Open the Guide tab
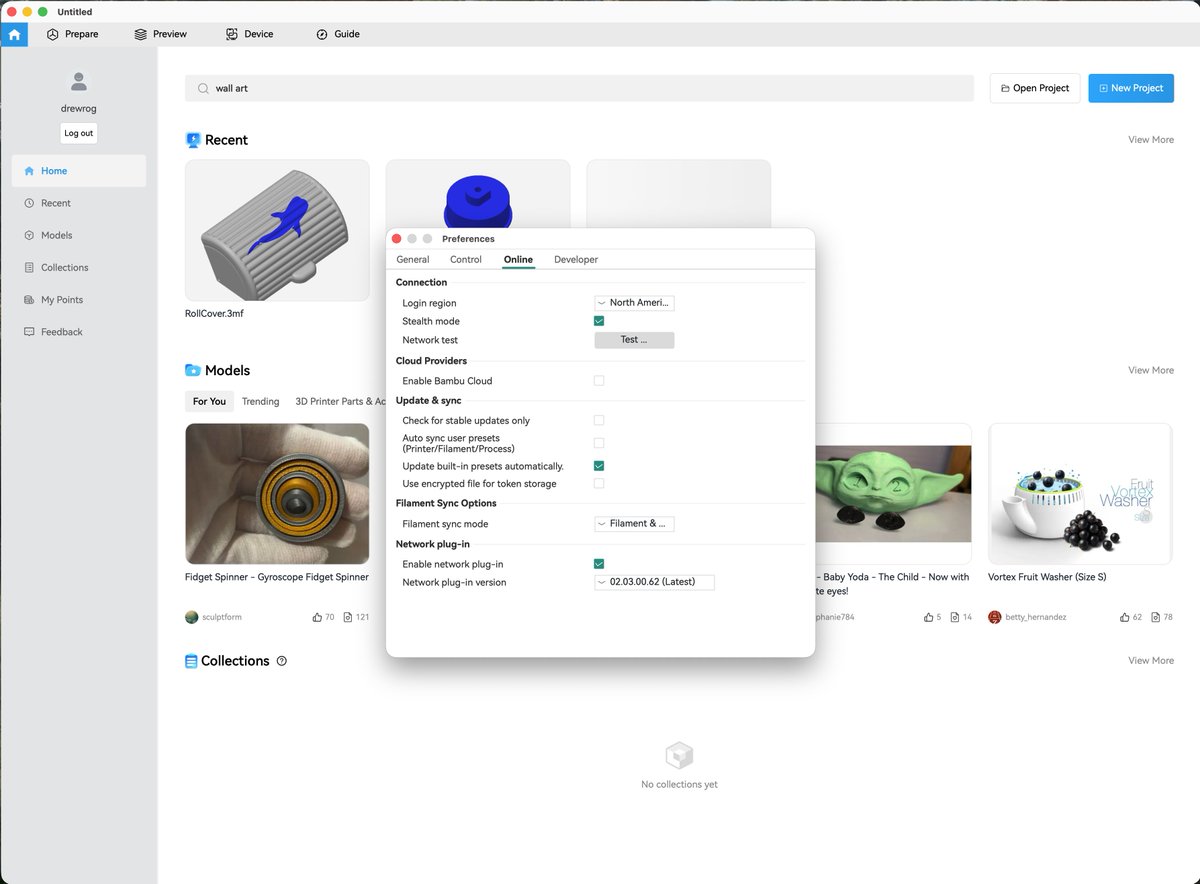This screenshot has height=884, width=1200. [x=337, y=34]
